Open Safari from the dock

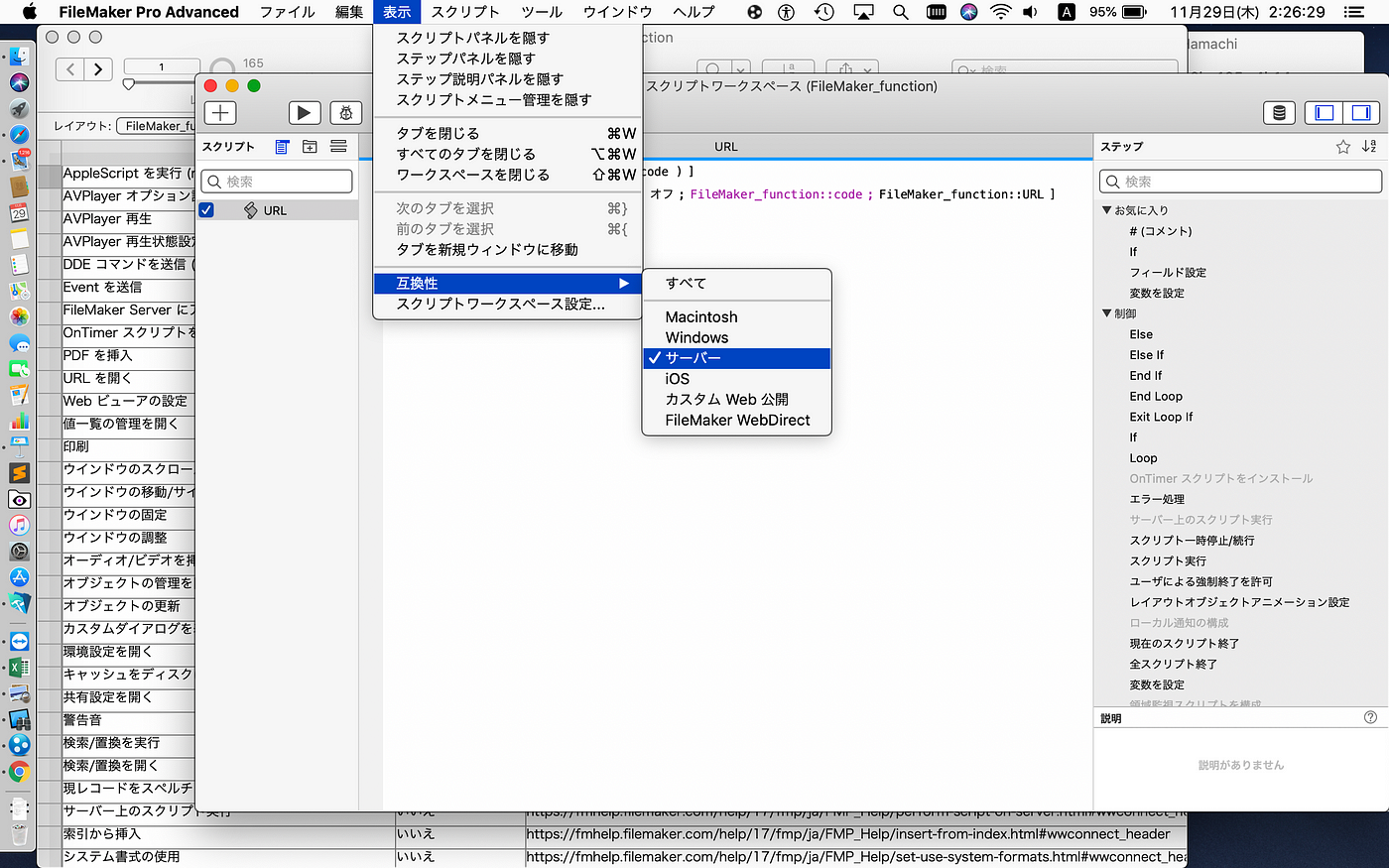click(19, 134)
